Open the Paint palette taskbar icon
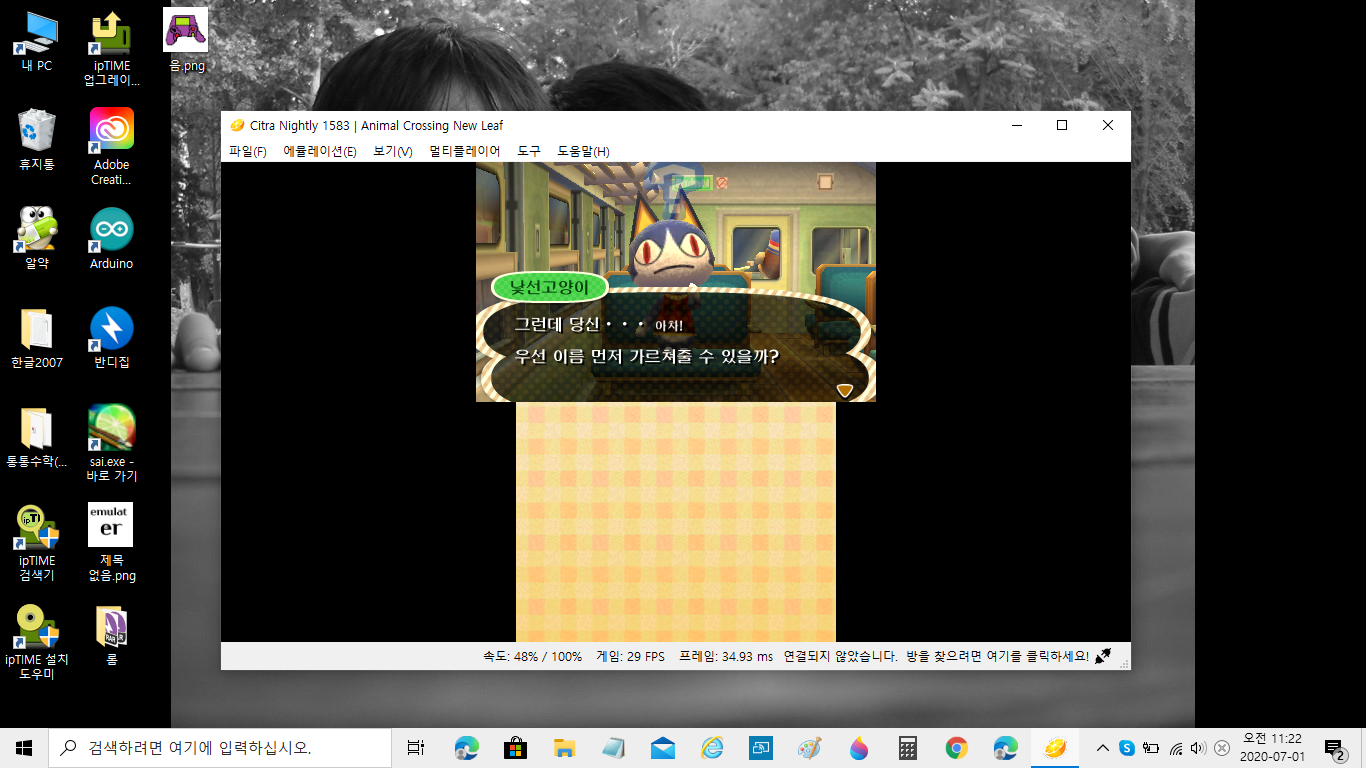The height and width of the screenshot is (768, 1366). [x=810, y=748]
